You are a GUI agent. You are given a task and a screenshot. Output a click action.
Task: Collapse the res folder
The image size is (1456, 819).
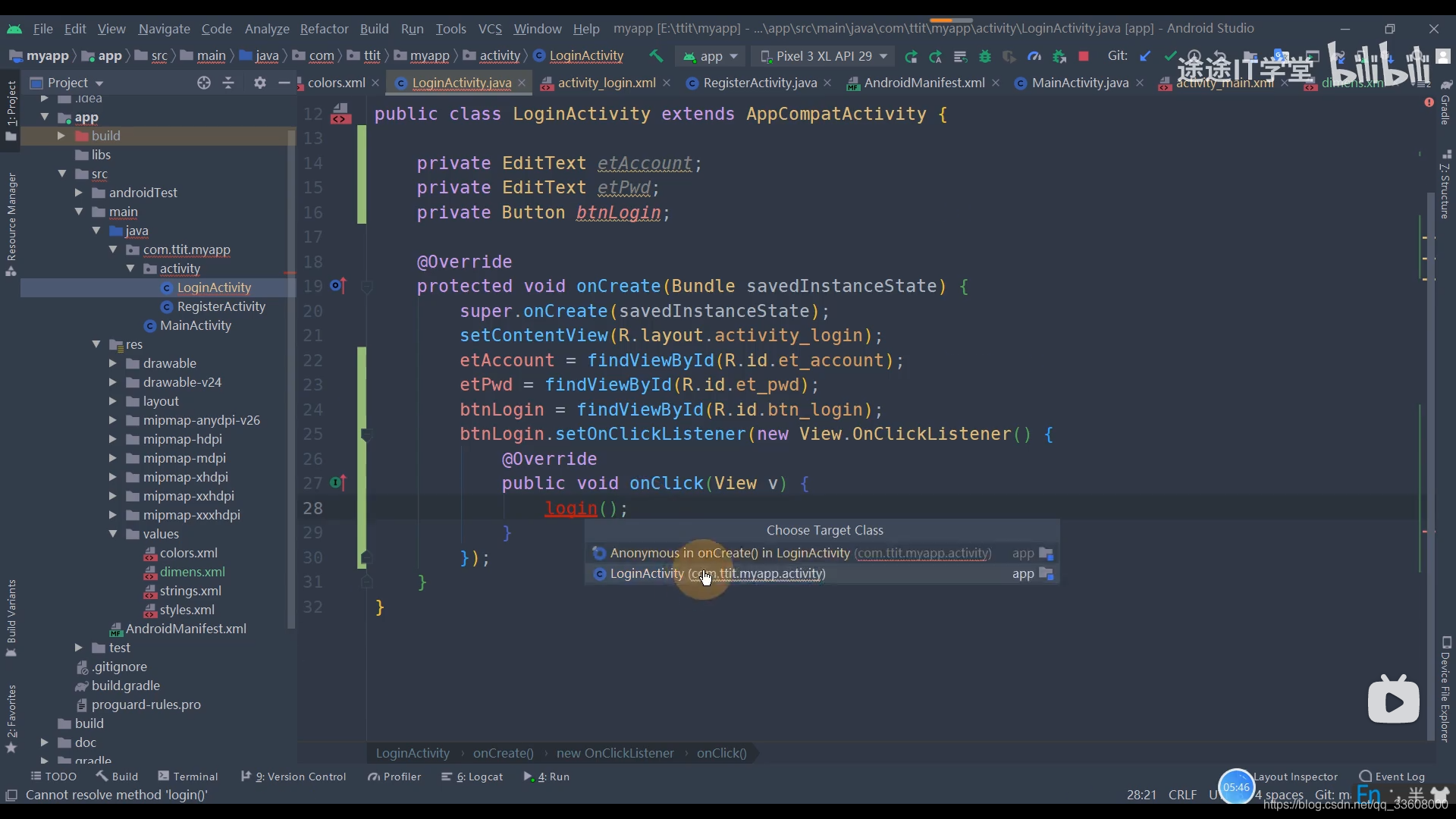(x=96, y=344)
